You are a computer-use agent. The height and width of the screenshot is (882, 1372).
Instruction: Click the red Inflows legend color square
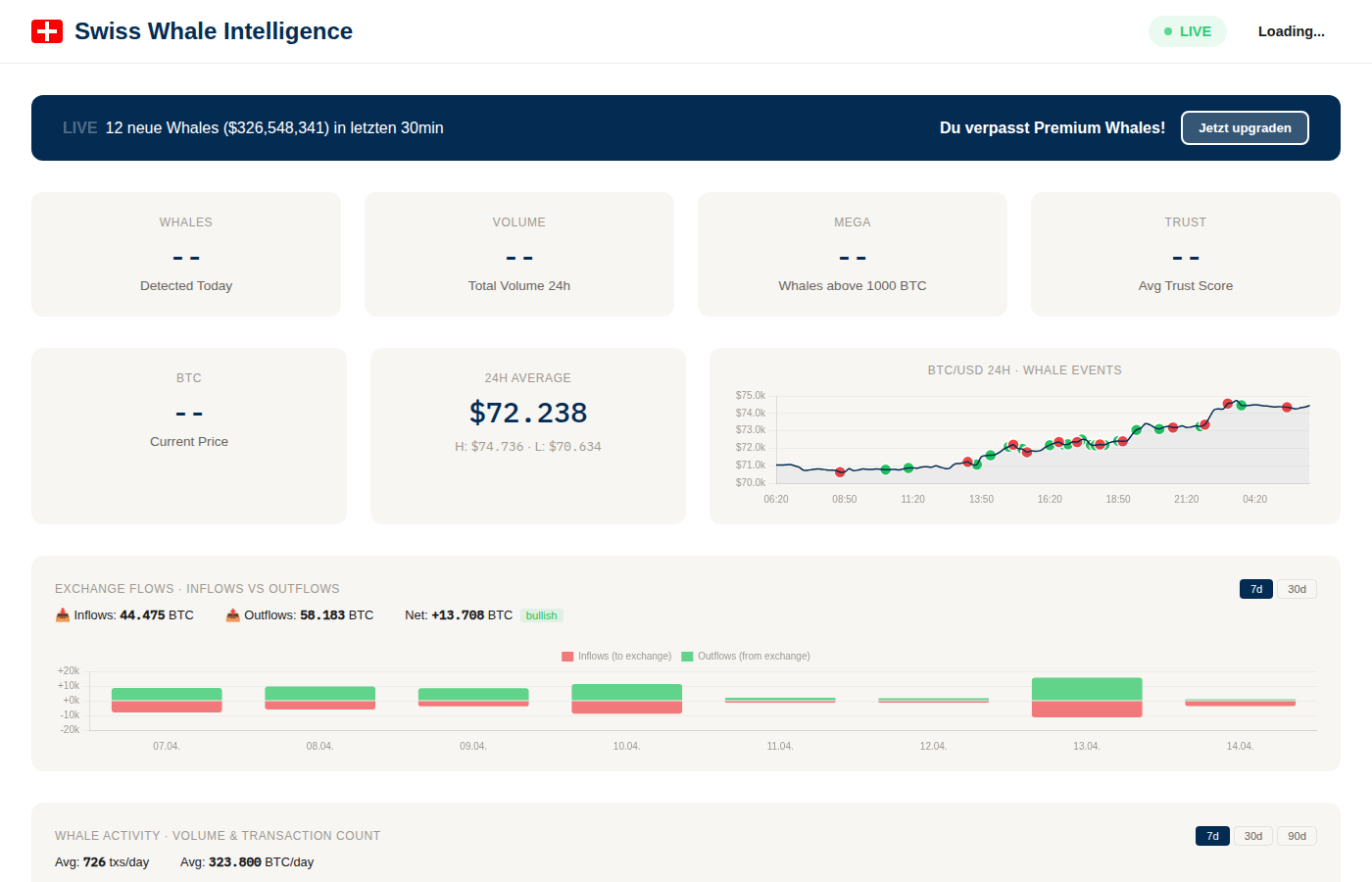point(567,656)
